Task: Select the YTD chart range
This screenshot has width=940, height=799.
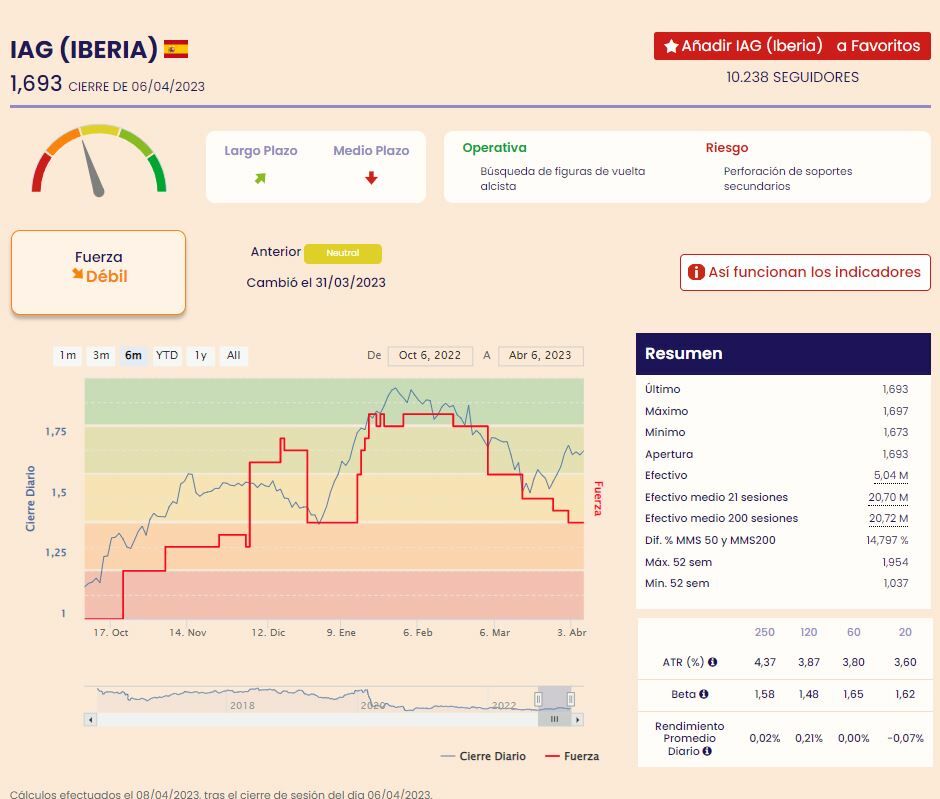Action: pyautogui.click(x=167, y=355)
